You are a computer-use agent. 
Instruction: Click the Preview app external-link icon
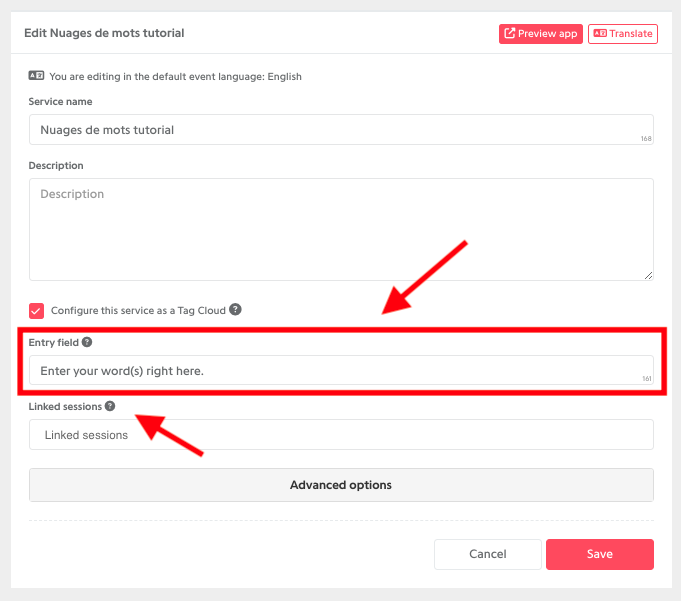509,33
